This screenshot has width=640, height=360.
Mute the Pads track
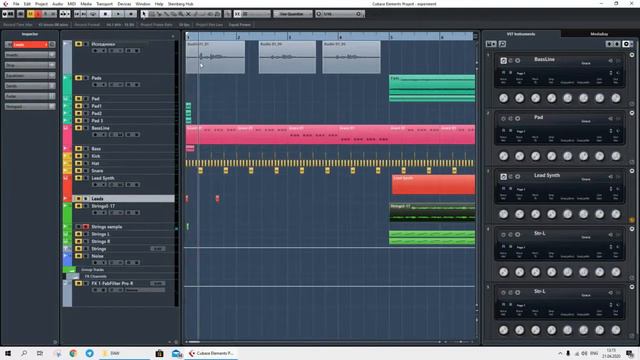click(x=78, y=78)
